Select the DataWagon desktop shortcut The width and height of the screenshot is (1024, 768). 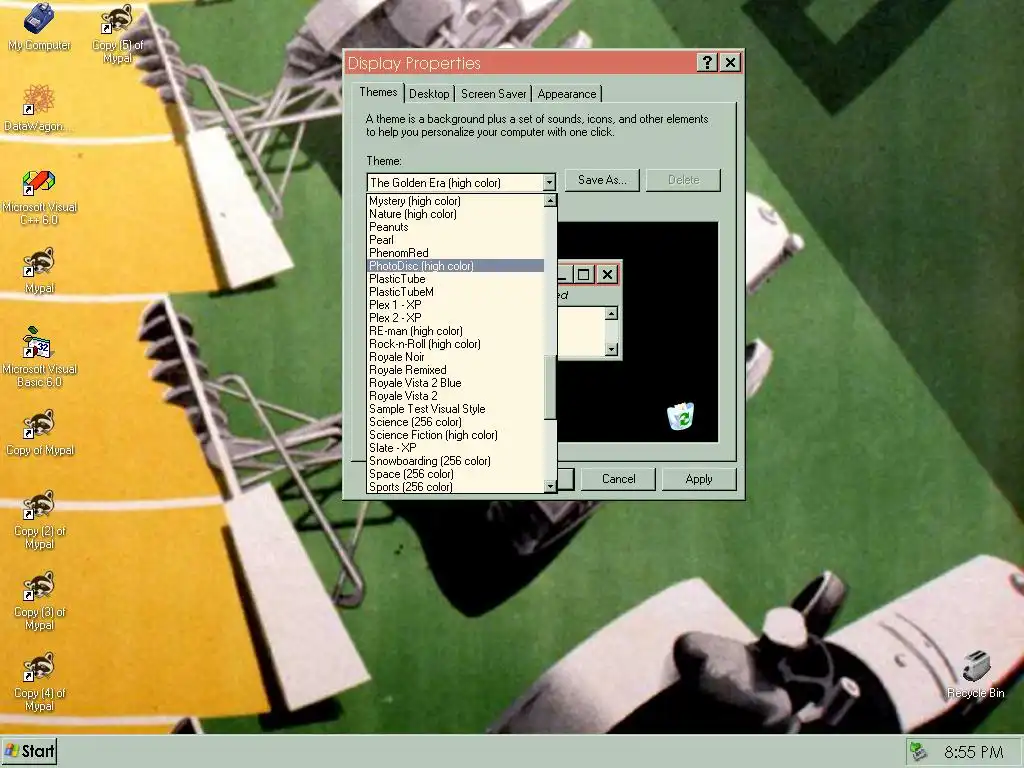pos(38,108)
